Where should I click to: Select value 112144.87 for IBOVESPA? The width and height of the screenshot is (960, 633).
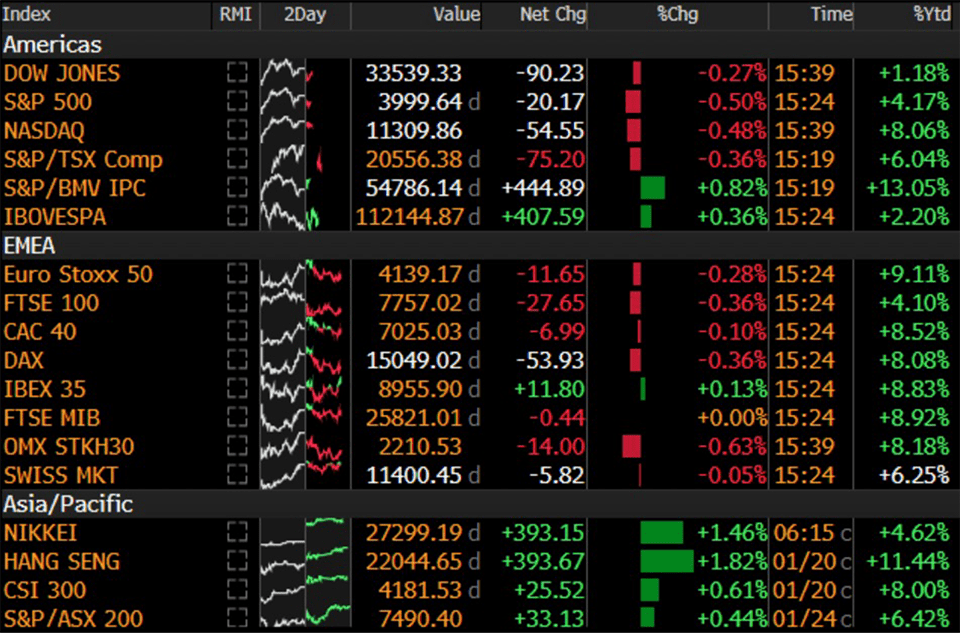410,217
